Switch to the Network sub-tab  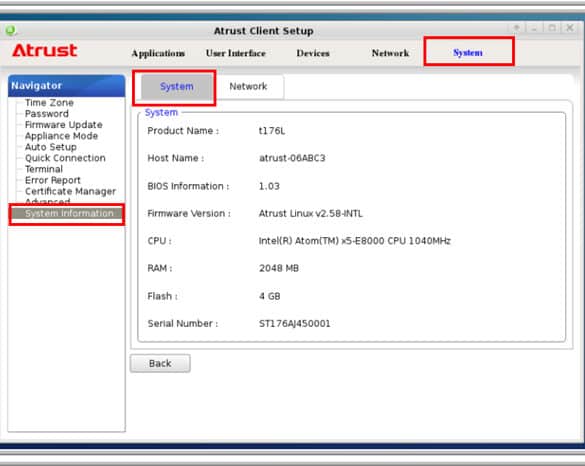(x=248, y=87)
